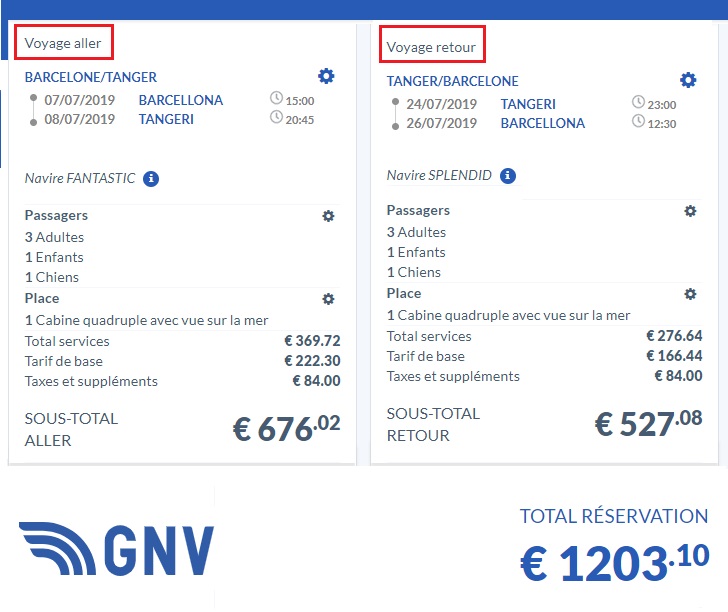This screenshot has height=612, width=728.
Task: Click the total réservation € 1203.10
Action: point(614,563)
